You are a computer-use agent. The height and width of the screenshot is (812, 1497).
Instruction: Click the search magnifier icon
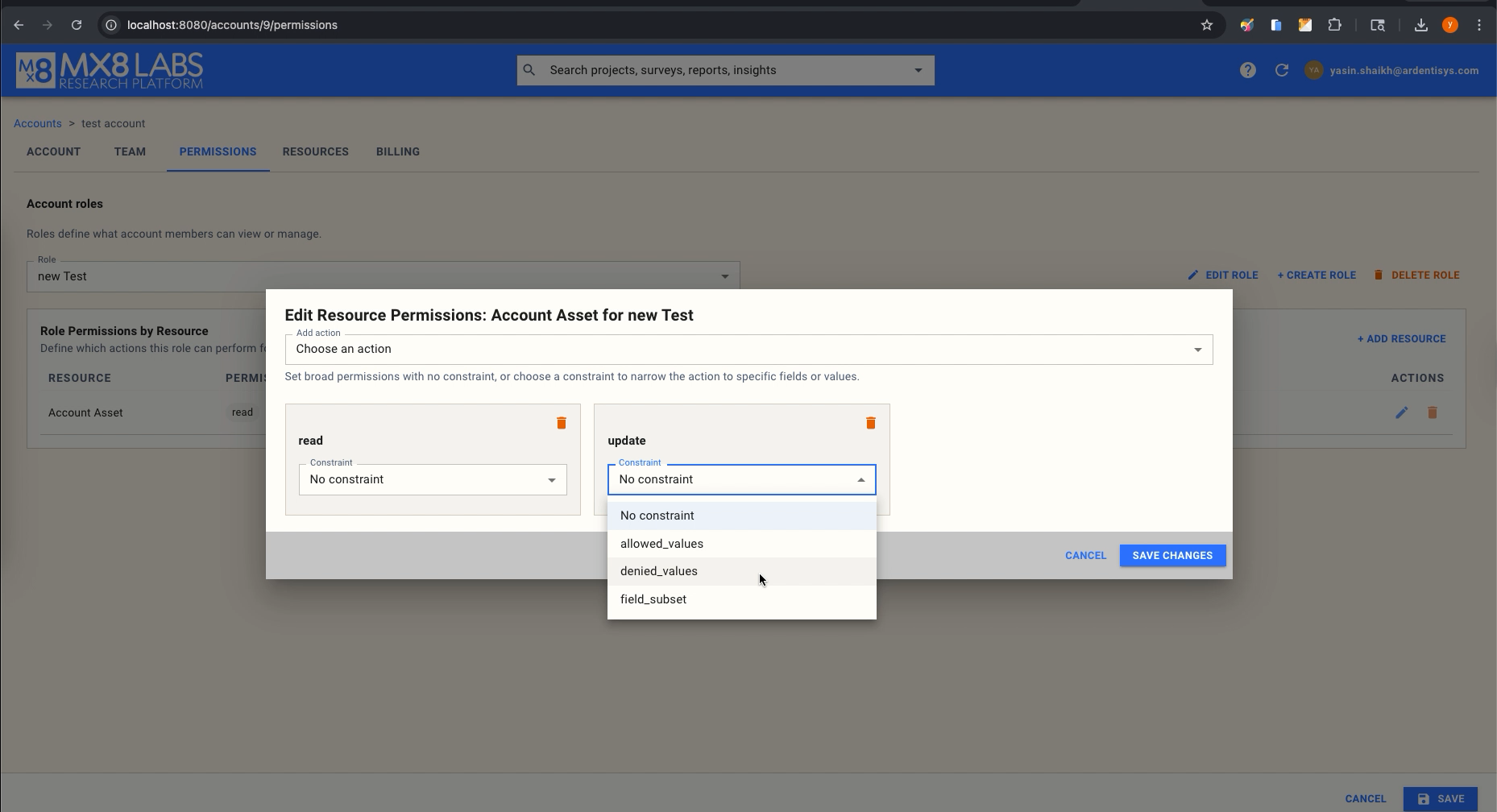pos(529,70)
